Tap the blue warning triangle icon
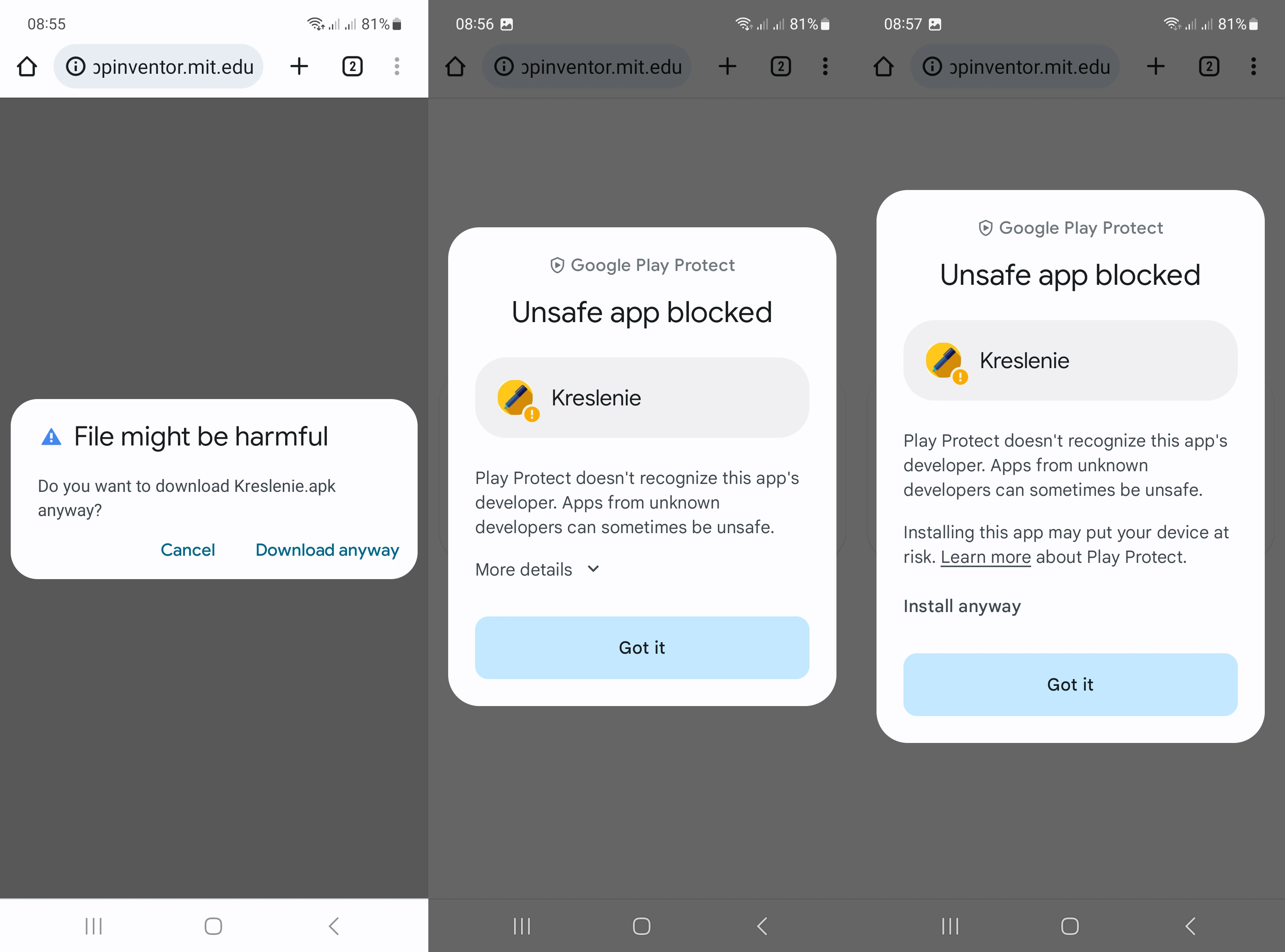Screen dimensions: 1285x952 (51, 437)
